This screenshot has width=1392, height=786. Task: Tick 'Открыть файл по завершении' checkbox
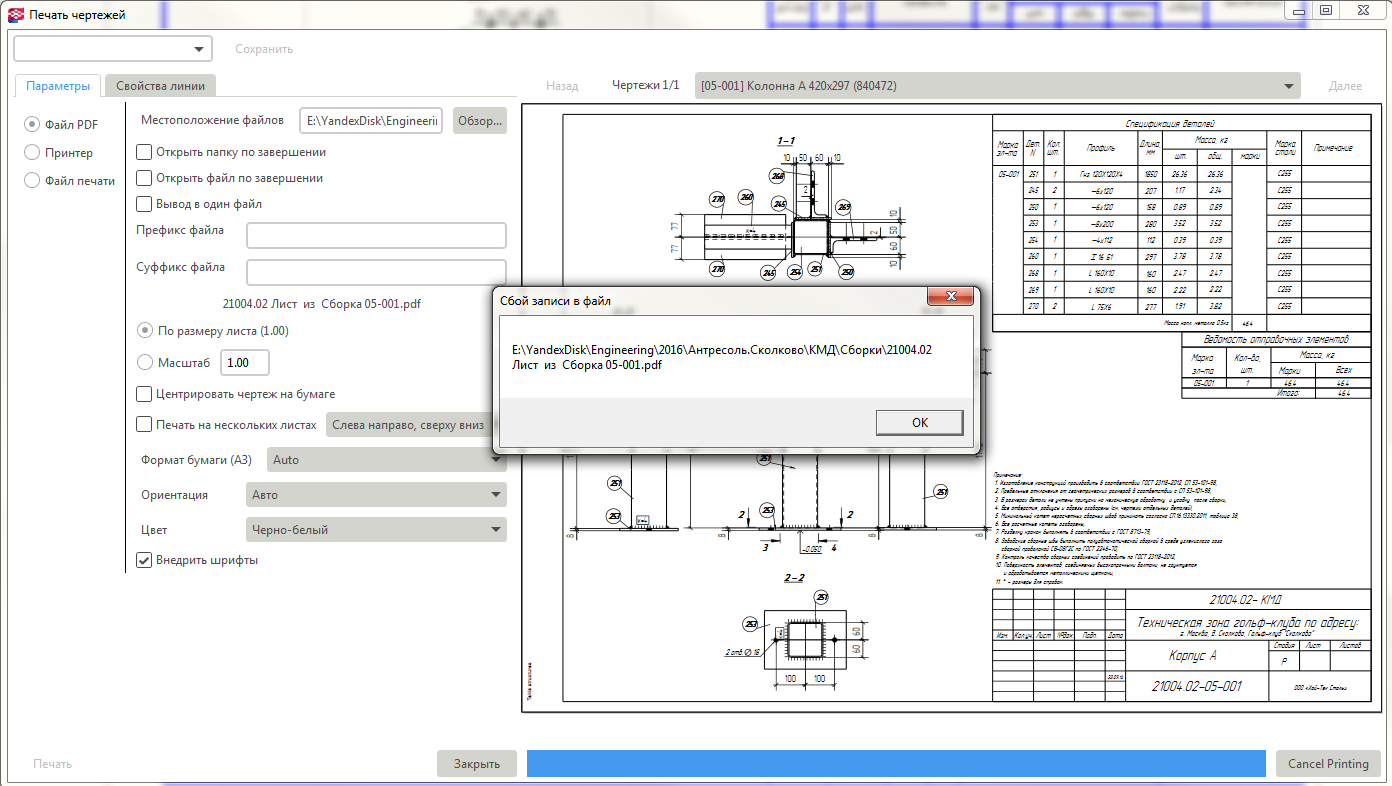[x=144, y=178]
